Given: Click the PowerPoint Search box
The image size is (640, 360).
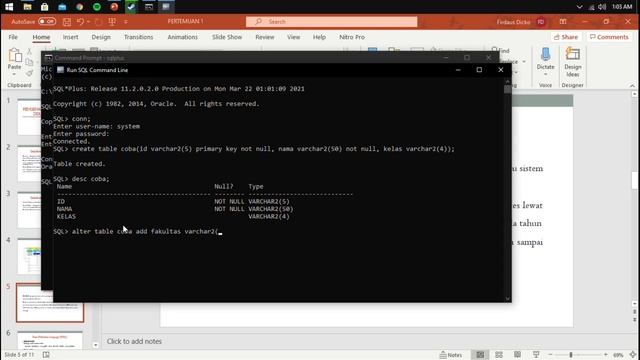Looking at the screenshot, I should [331, 22].
